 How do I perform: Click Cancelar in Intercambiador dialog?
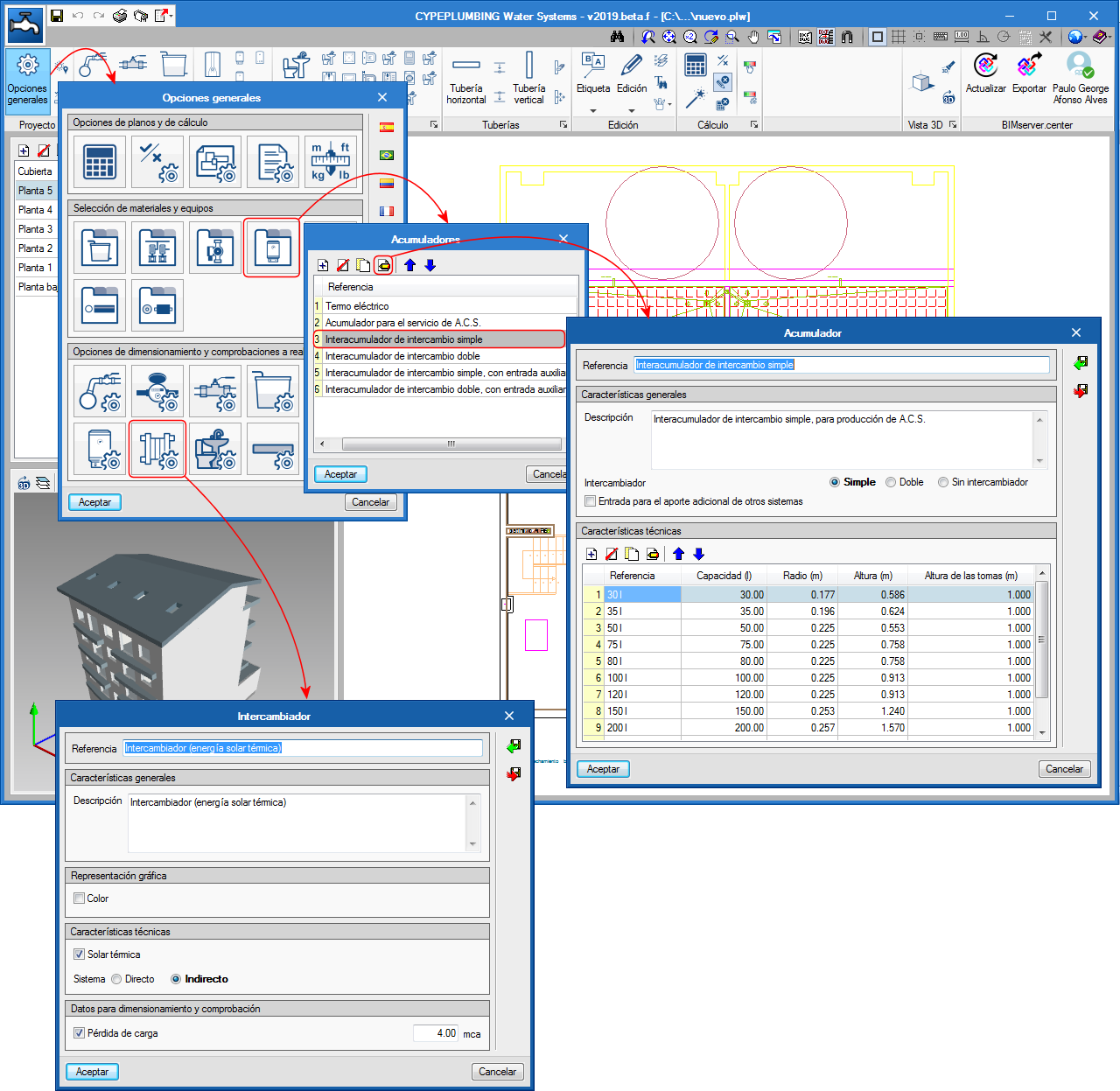point(497,1072)
